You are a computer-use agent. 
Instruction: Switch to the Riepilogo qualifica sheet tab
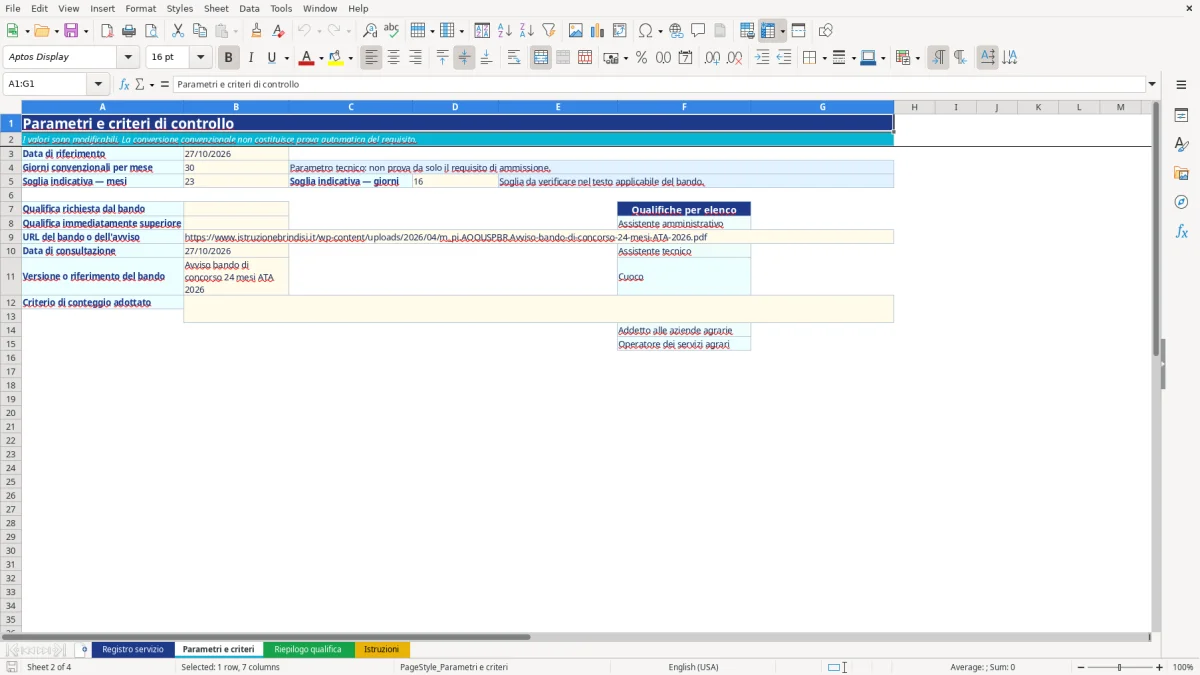coord(308,649)
